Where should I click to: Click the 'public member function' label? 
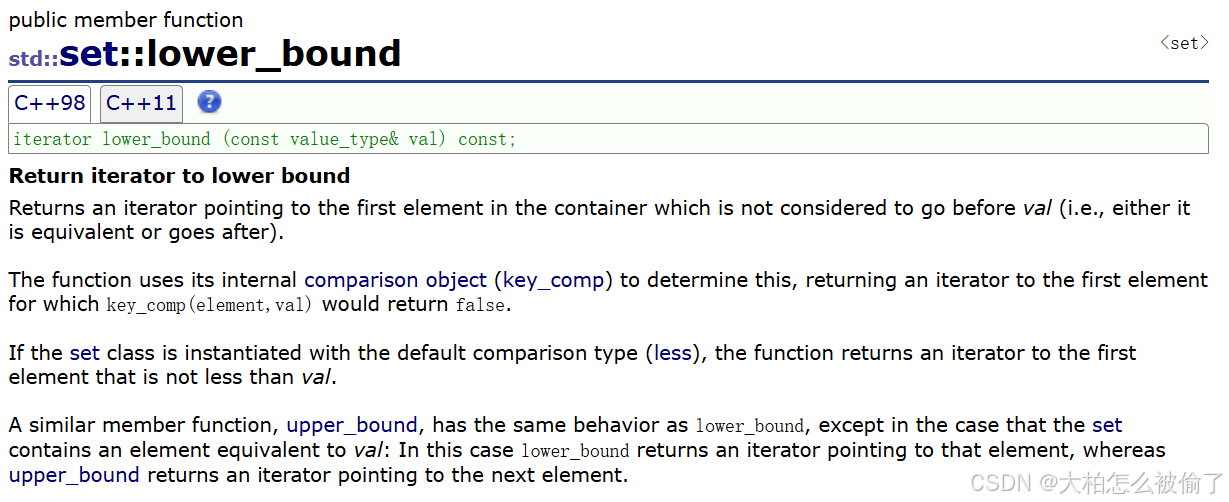126,20
